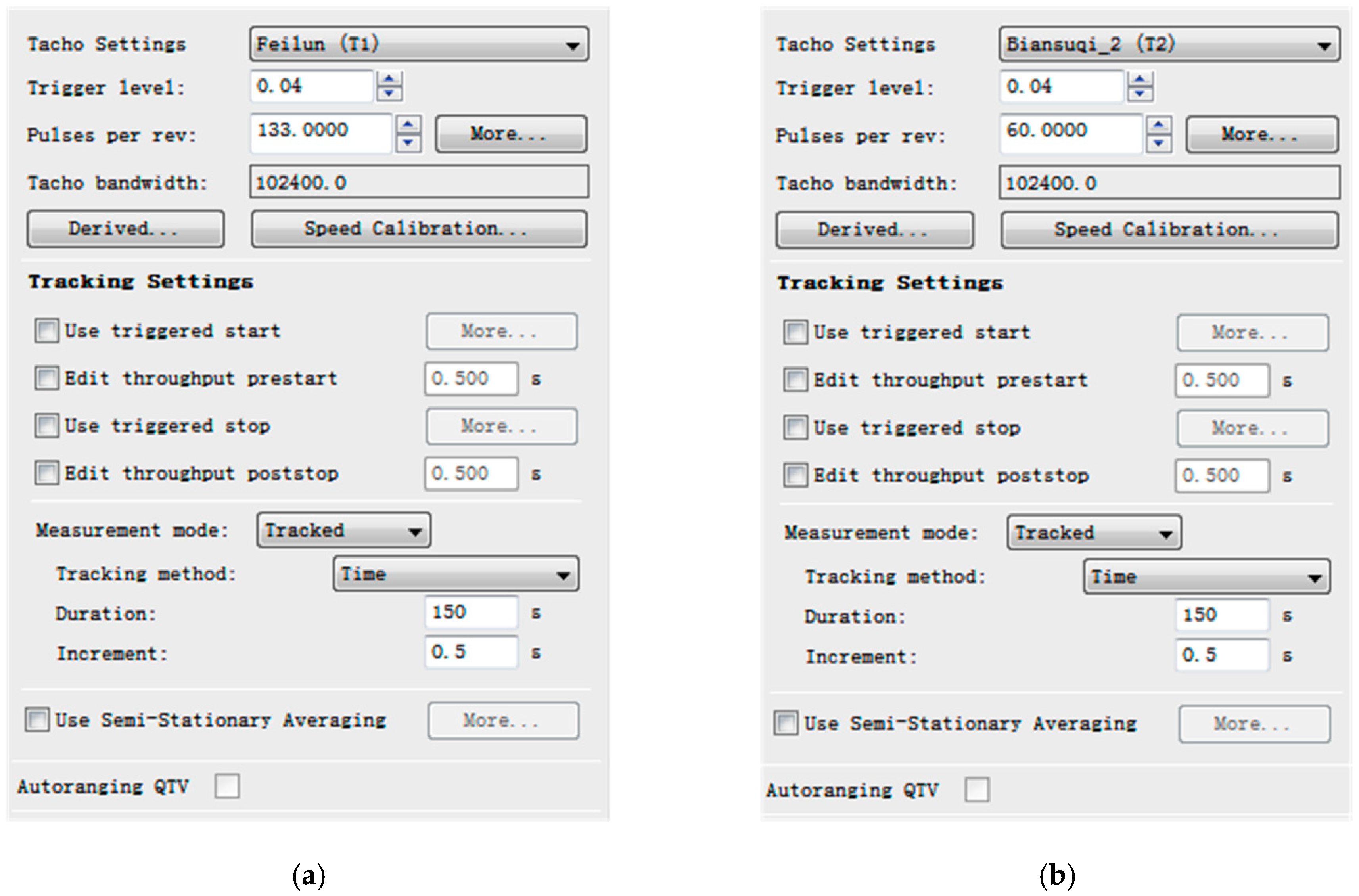The height and width of the screenshot is (896, 1359).
Task: Increase Pulses per rev in Biansuqi_2 panel
Action: point(1158,124)
